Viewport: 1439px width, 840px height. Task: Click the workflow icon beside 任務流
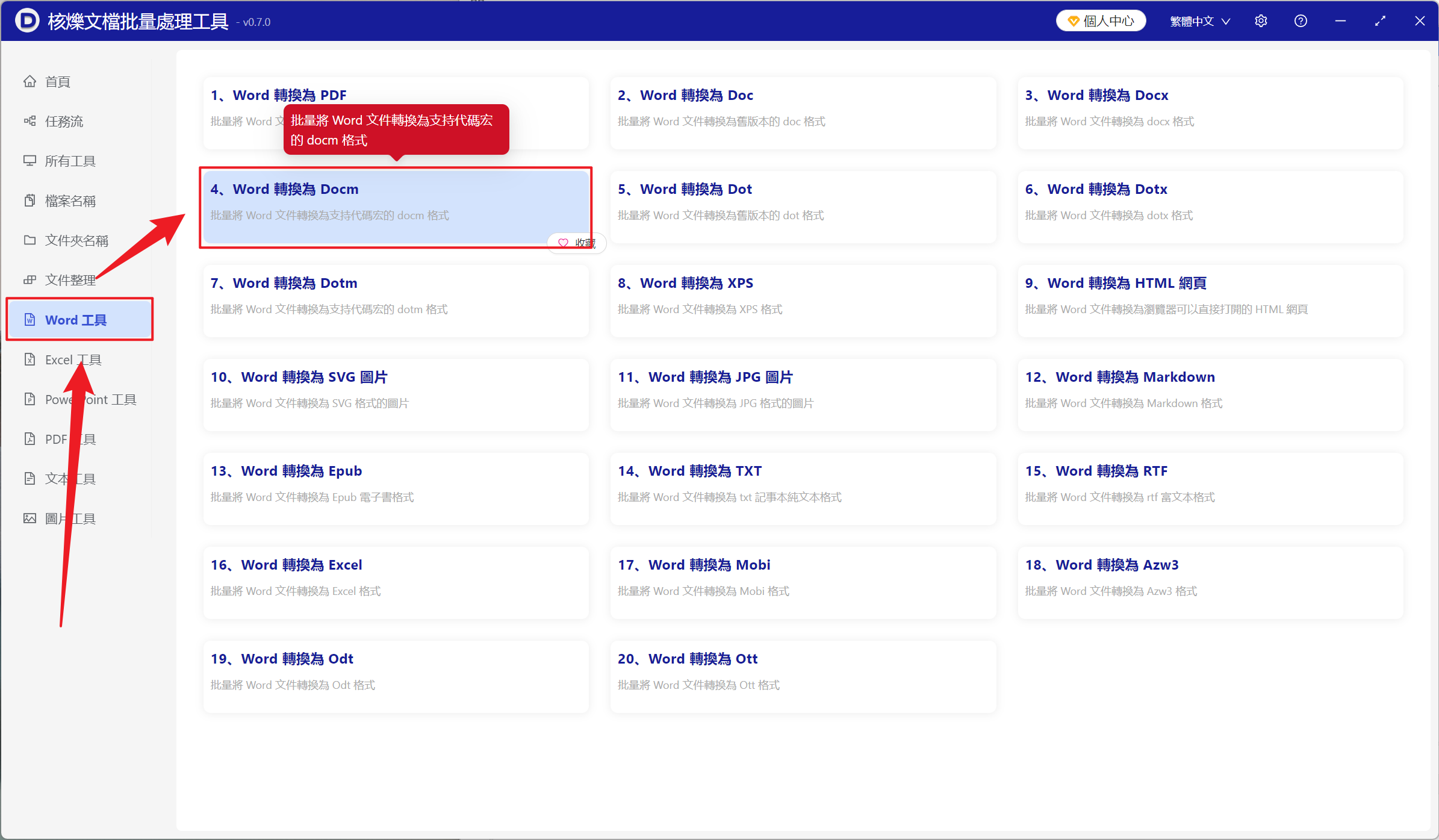[30, 121]
